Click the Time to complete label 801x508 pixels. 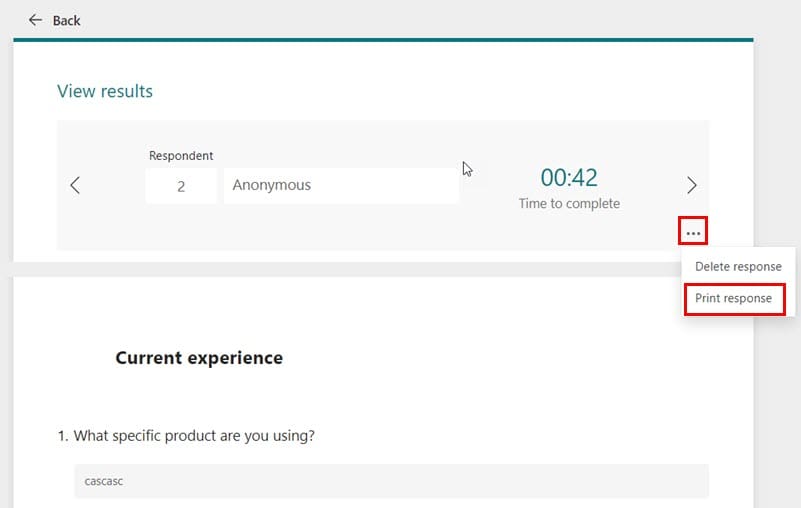click(x=569, y=203)
